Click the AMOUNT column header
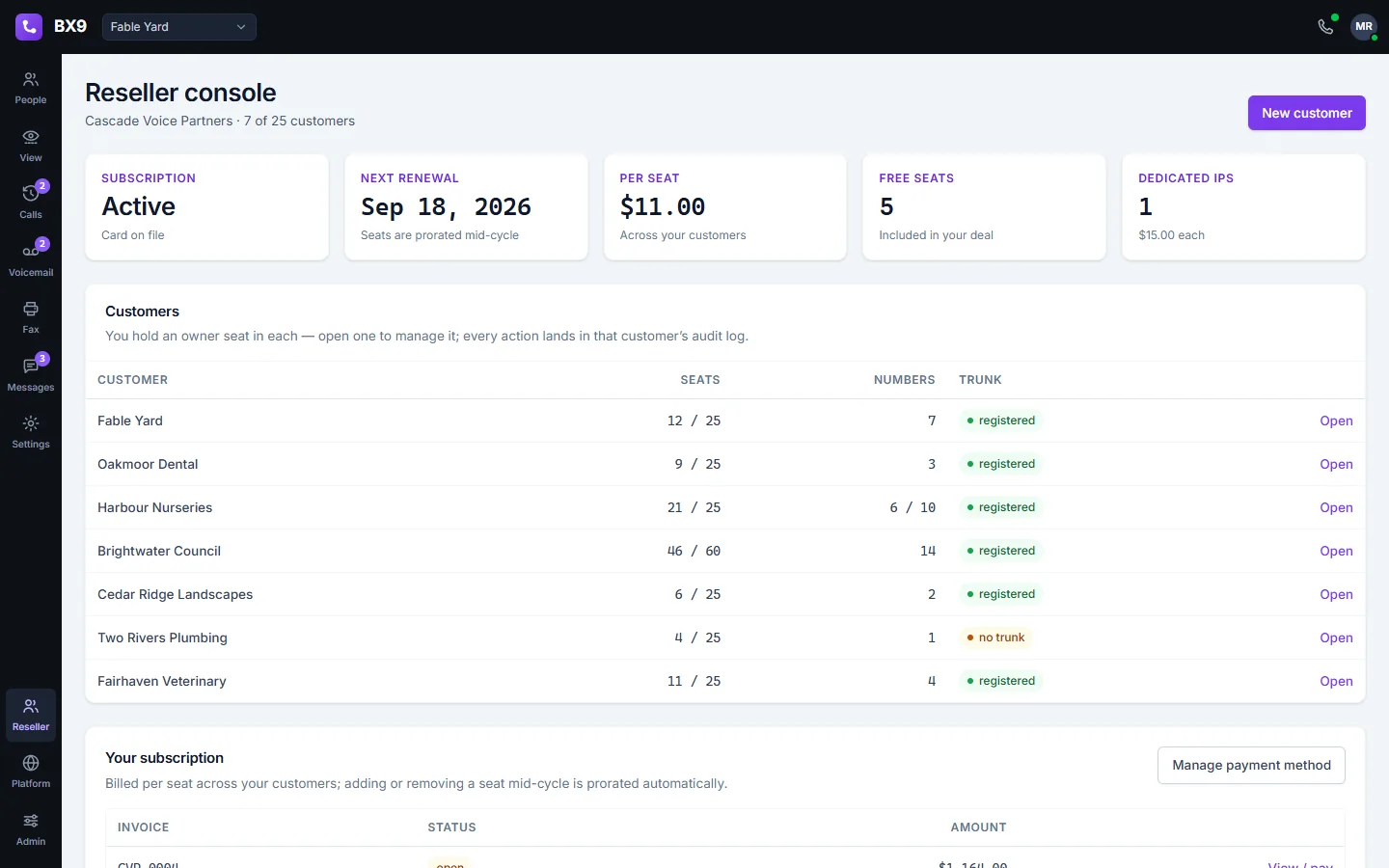Image resolution: width=1389 pixels, height=868 pixels. click(x=978, y=827)
